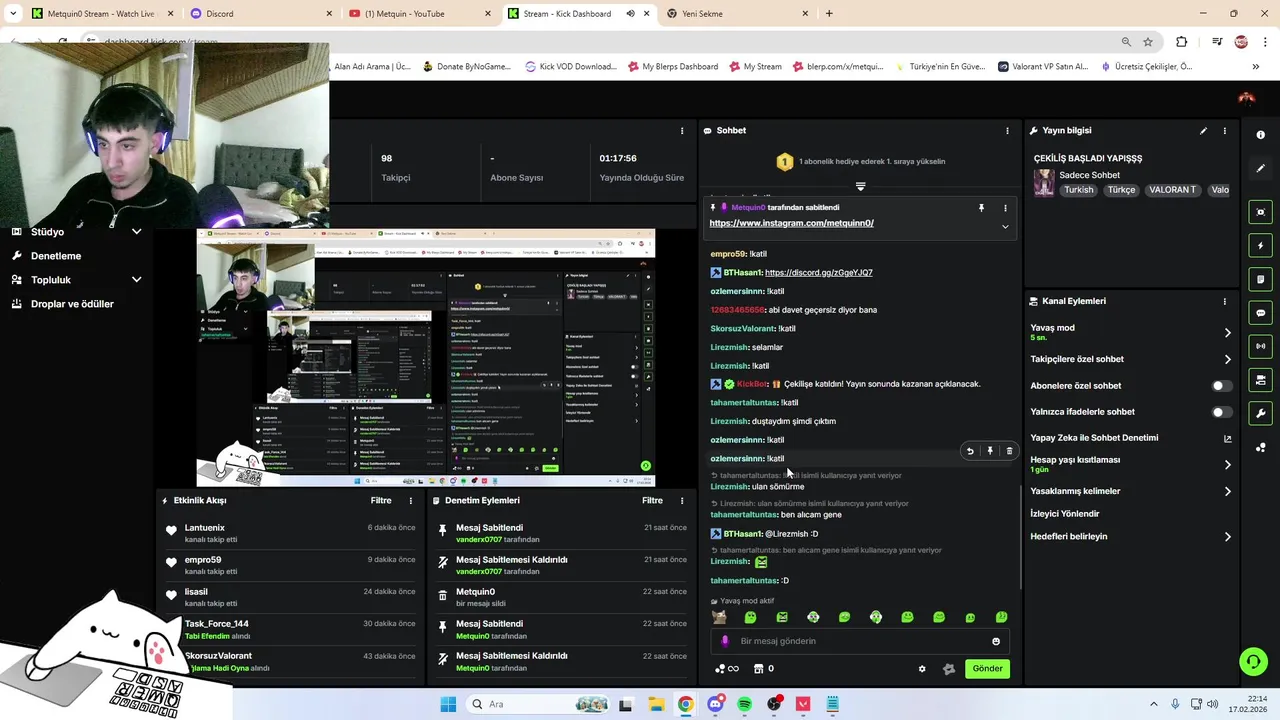
Task: Click the Filtre button in Etkinlik Akışı
Action: coord(381,501)
